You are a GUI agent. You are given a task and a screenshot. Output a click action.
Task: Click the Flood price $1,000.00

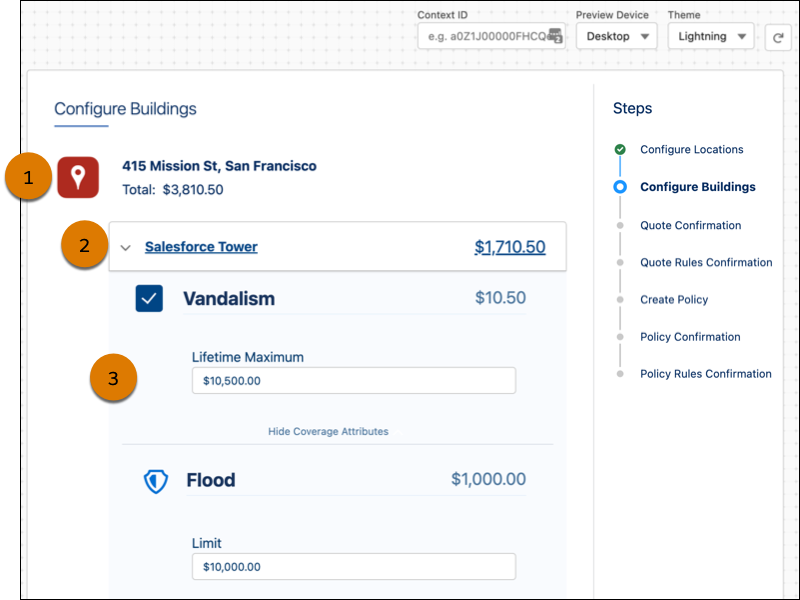(488, 479)
